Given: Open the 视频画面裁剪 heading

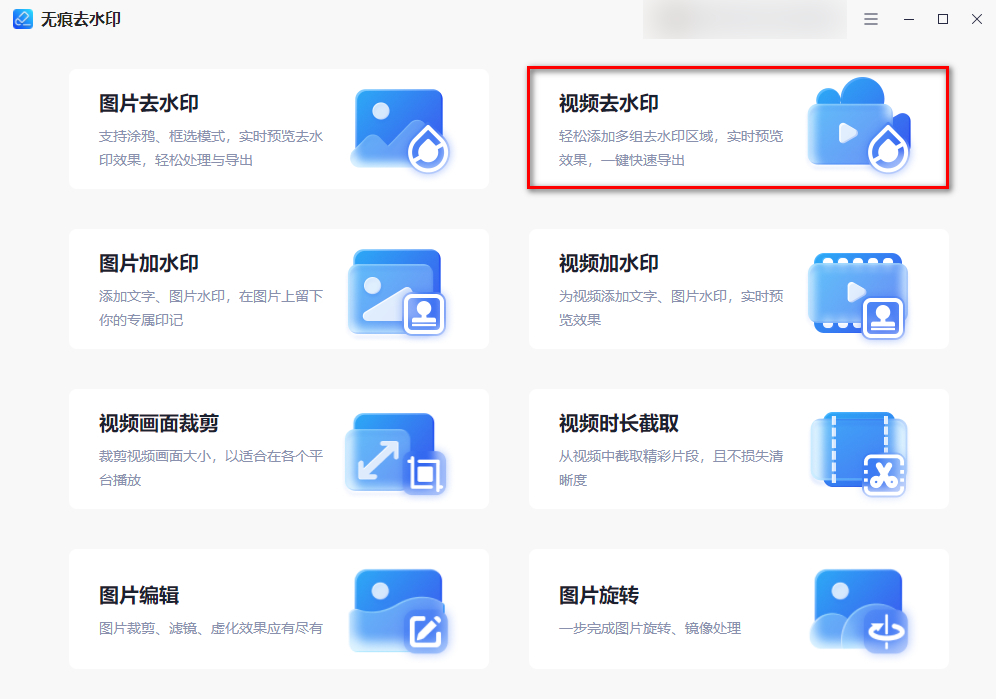Looking at the screenshot, I should coord(159,423).
